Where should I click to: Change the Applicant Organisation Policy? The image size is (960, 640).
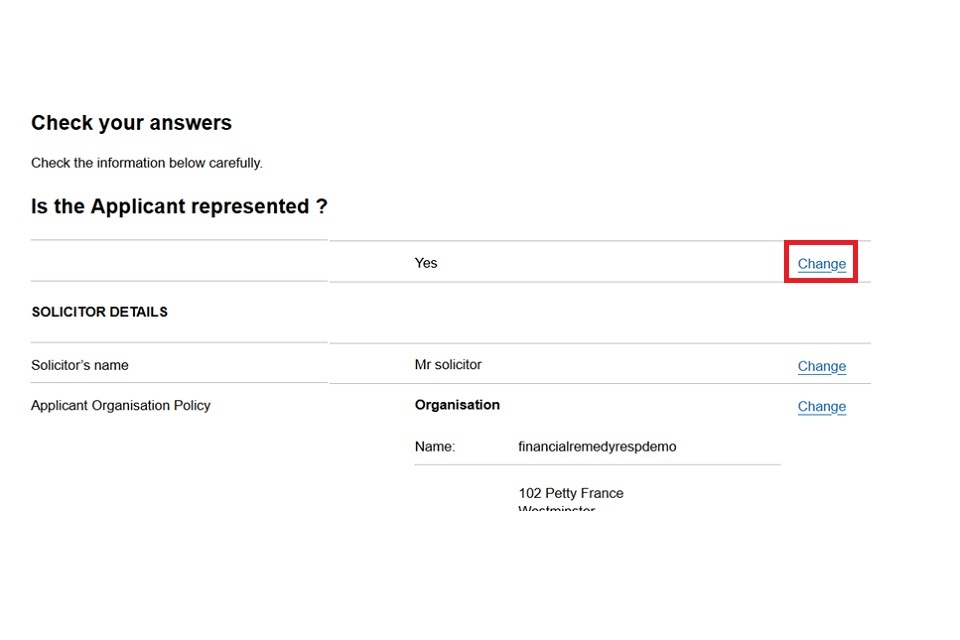click(x=821, y=407)
